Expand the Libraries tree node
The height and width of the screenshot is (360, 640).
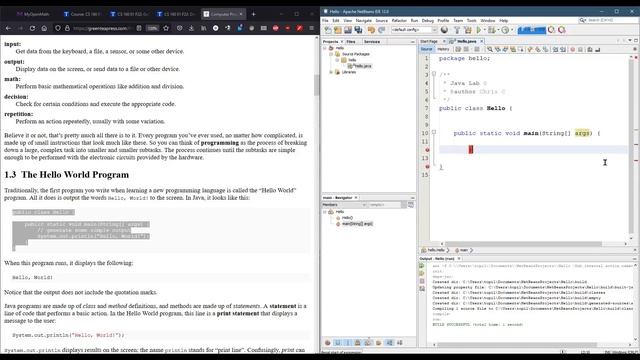(x=331, y=72)
